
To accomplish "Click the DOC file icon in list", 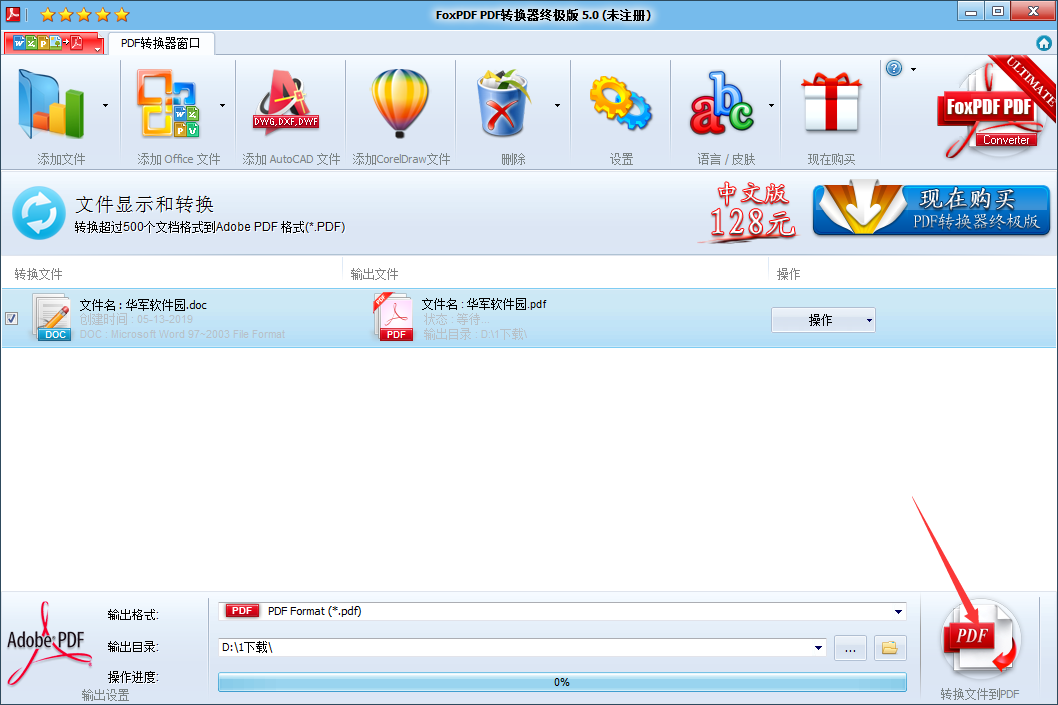I will [53, 317].
